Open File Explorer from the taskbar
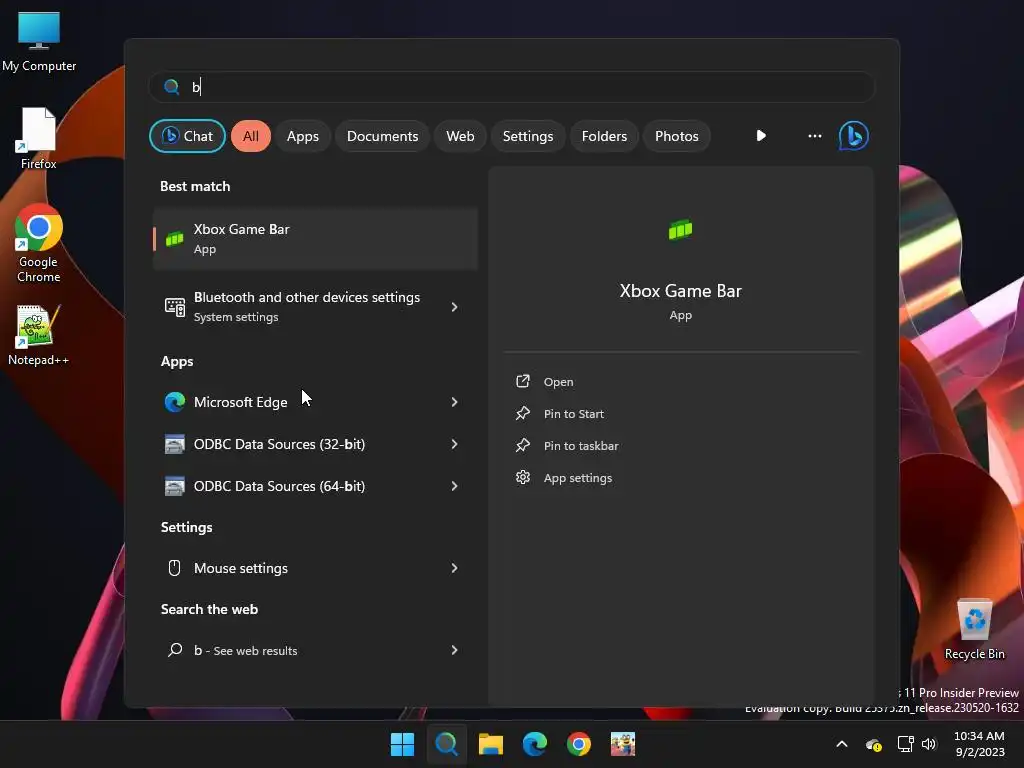1024x768 pixels. [x=490, y=744]
